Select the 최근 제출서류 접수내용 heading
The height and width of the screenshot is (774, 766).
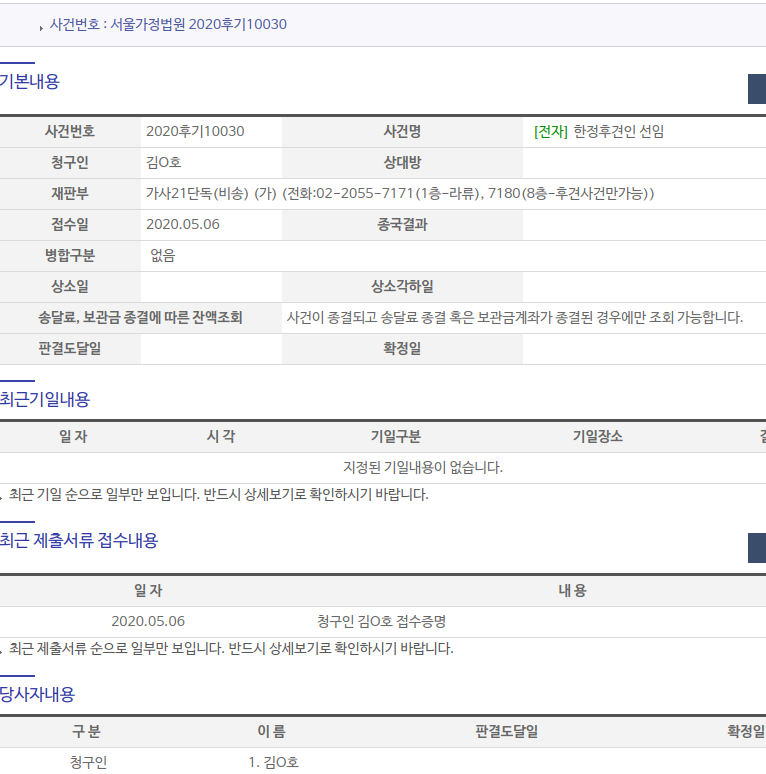tap(79, 540)
